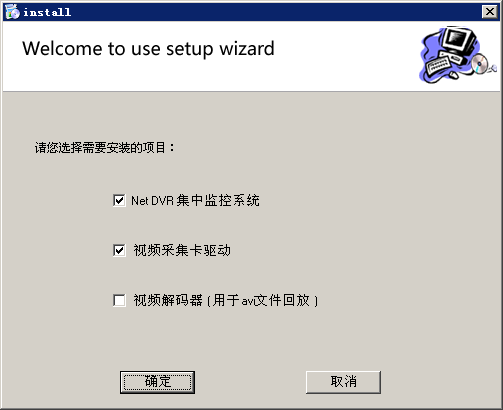This screenshot has height=410, width=503.
Task: Click the Net DVR 集中监控系统 label text
Action: tap(195, 200)
